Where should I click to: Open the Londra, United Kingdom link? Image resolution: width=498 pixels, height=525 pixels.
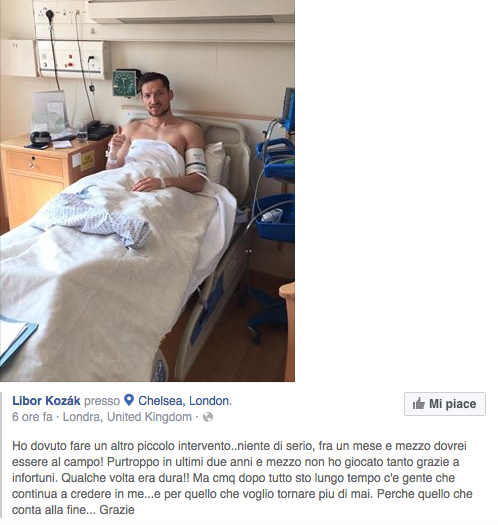[x=127, y=417]
